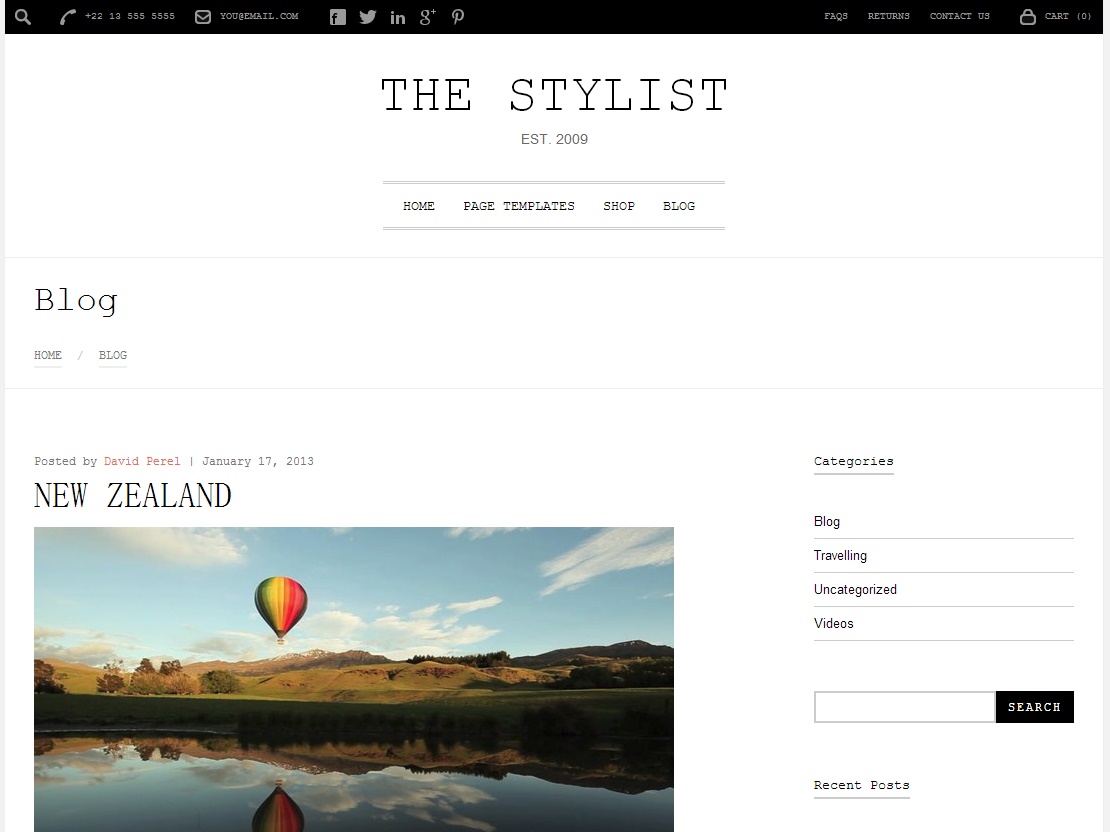Open the Google Plus icon

[x=428, y=17]
